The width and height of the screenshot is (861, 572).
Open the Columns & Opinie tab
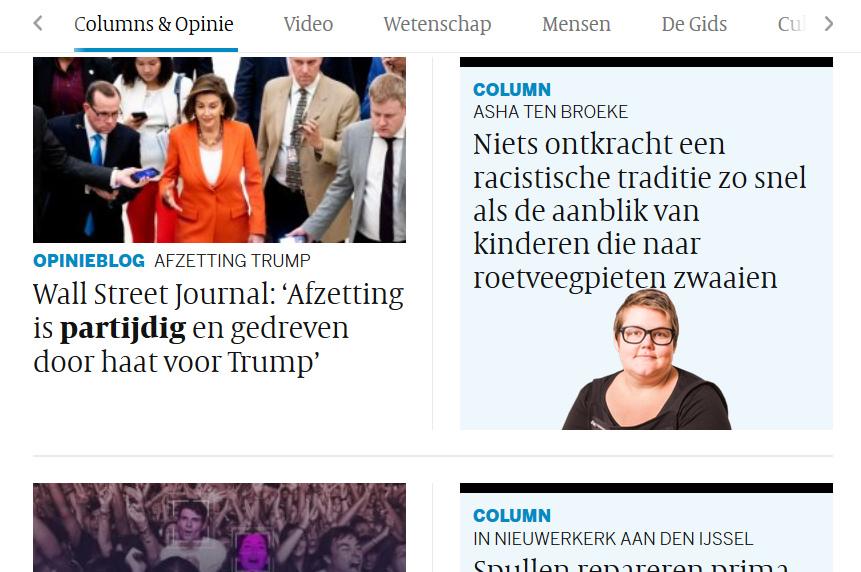pyautogui.click(x=154, y=24)
